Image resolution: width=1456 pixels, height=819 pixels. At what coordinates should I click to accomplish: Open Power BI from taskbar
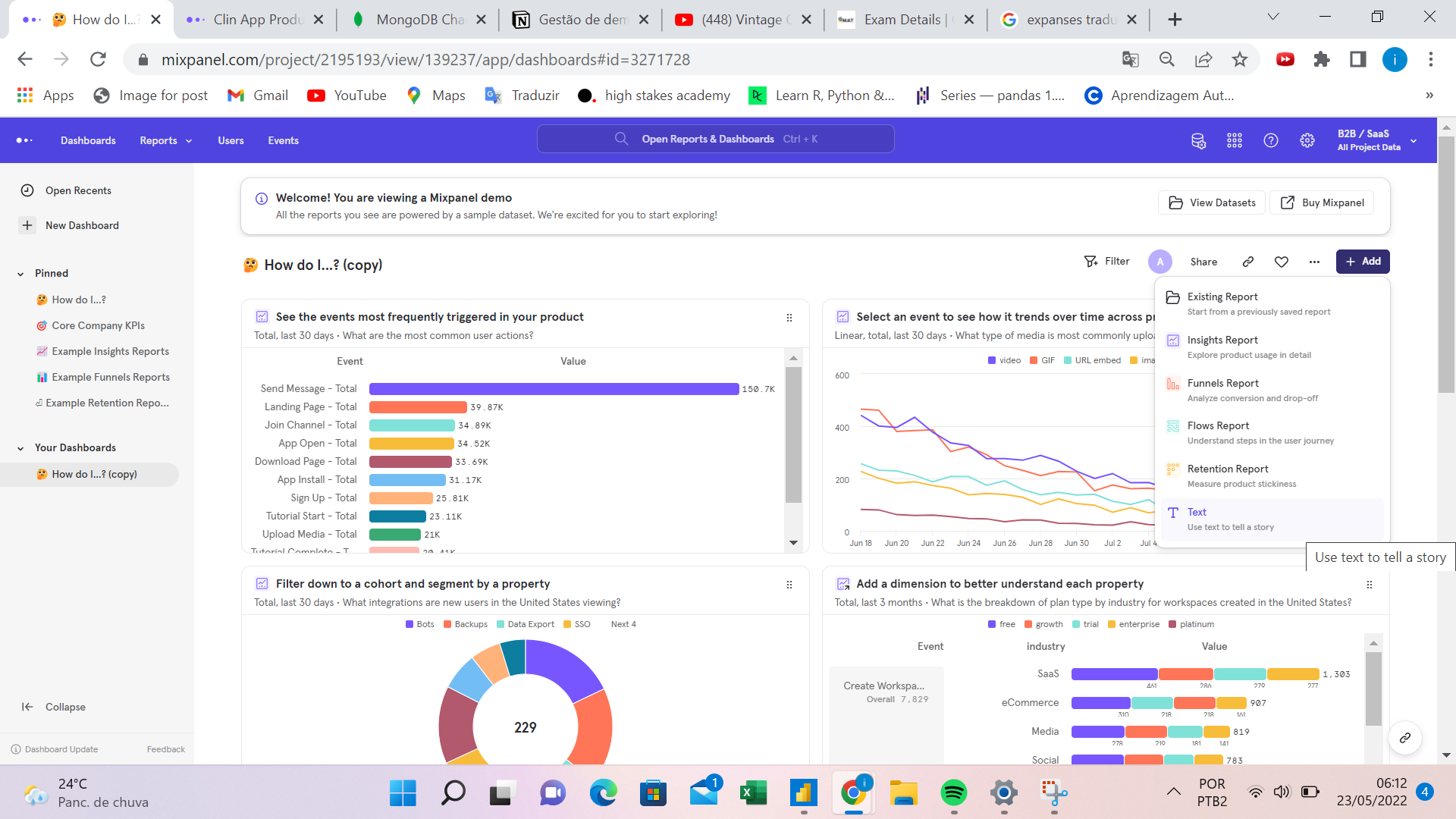click(x=803, y=793)
